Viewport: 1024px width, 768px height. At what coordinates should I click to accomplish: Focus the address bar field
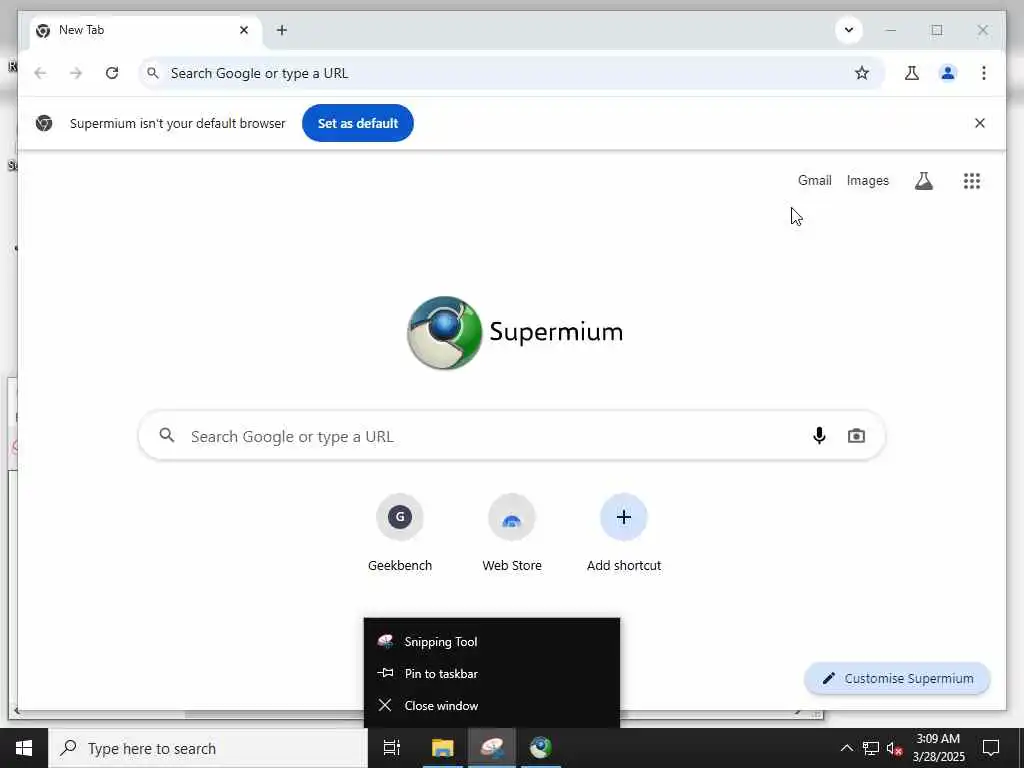[511, 73]
